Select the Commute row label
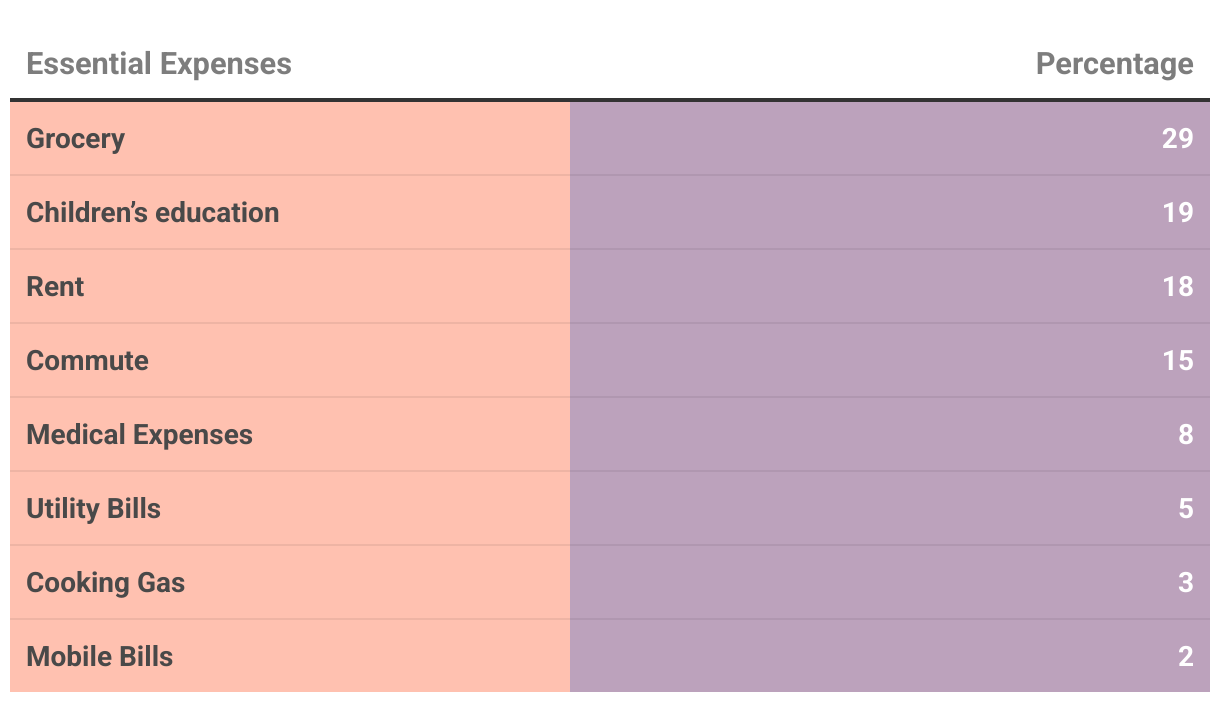1220x702 pixels. 87,360
